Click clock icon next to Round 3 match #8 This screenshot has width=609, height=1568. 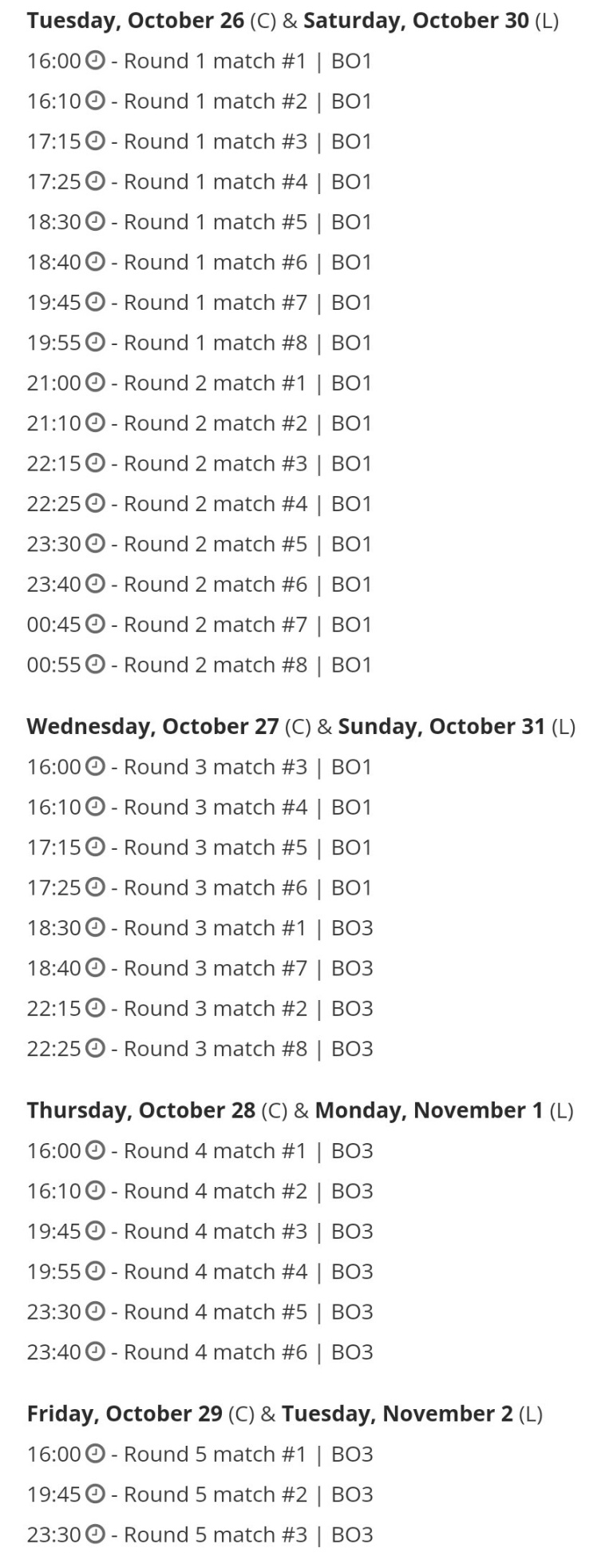(x=95, y=1047)
